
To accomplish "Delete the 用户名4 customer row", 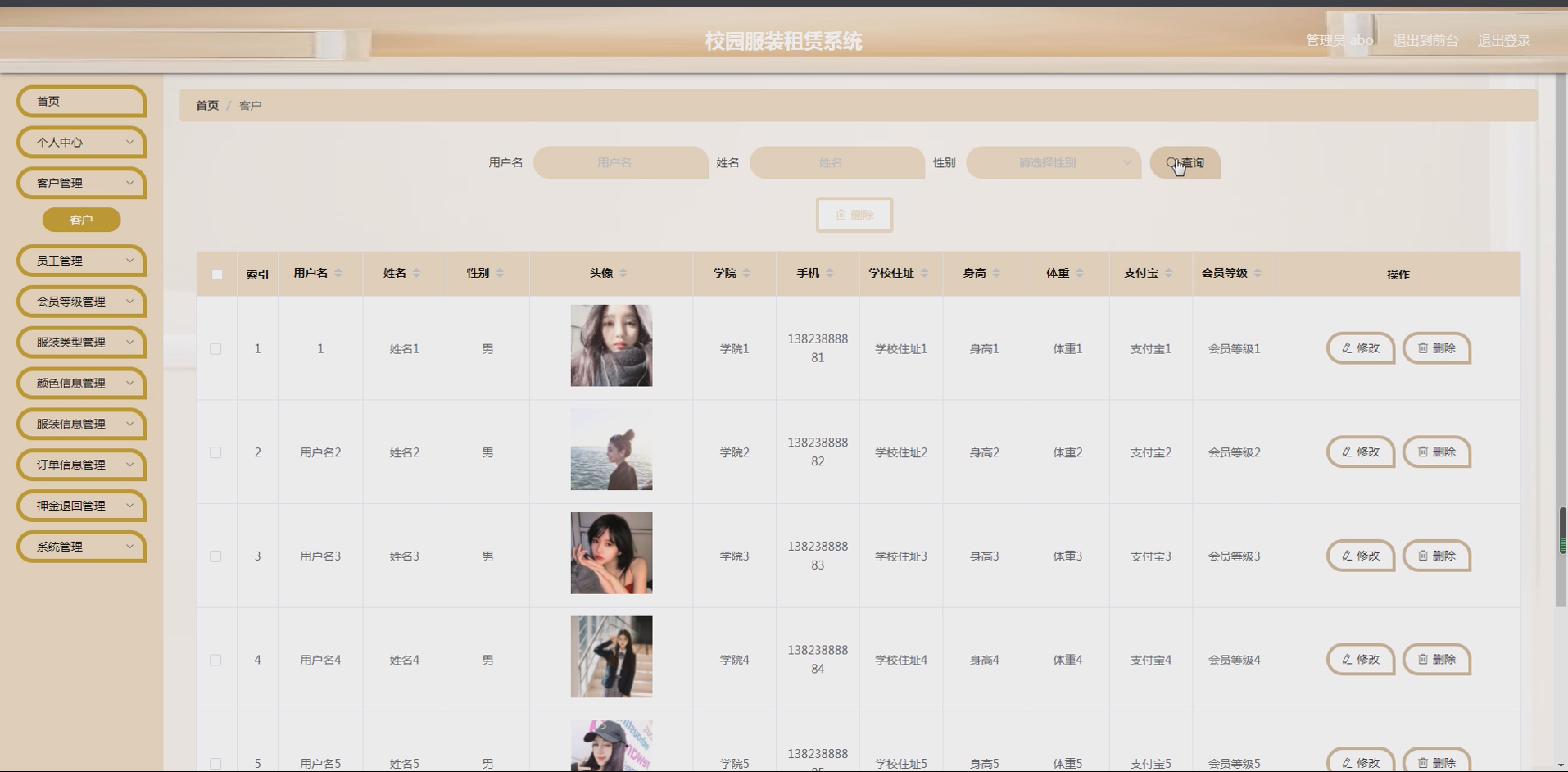I will coord(1437,660).
